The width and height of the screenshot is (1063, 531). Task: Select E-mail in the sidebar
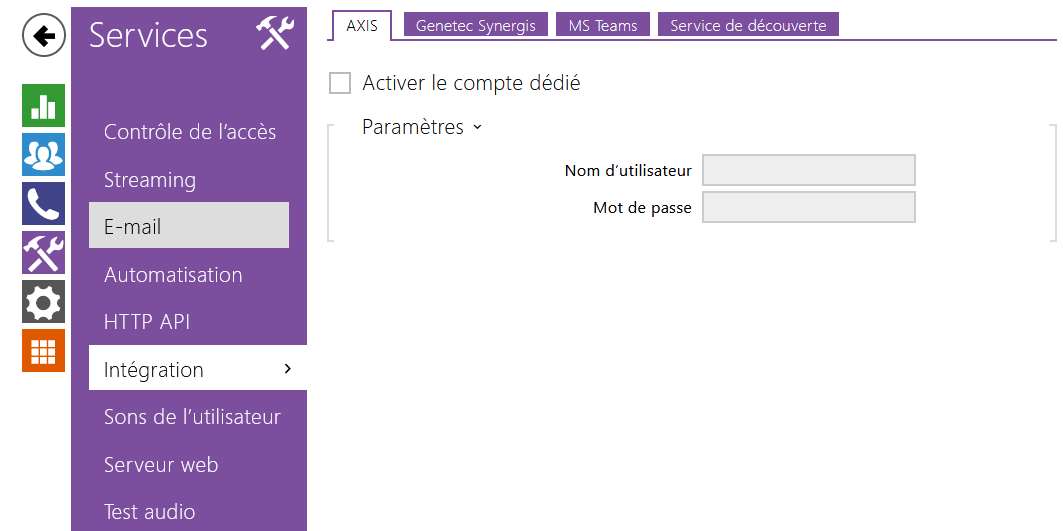133,227
